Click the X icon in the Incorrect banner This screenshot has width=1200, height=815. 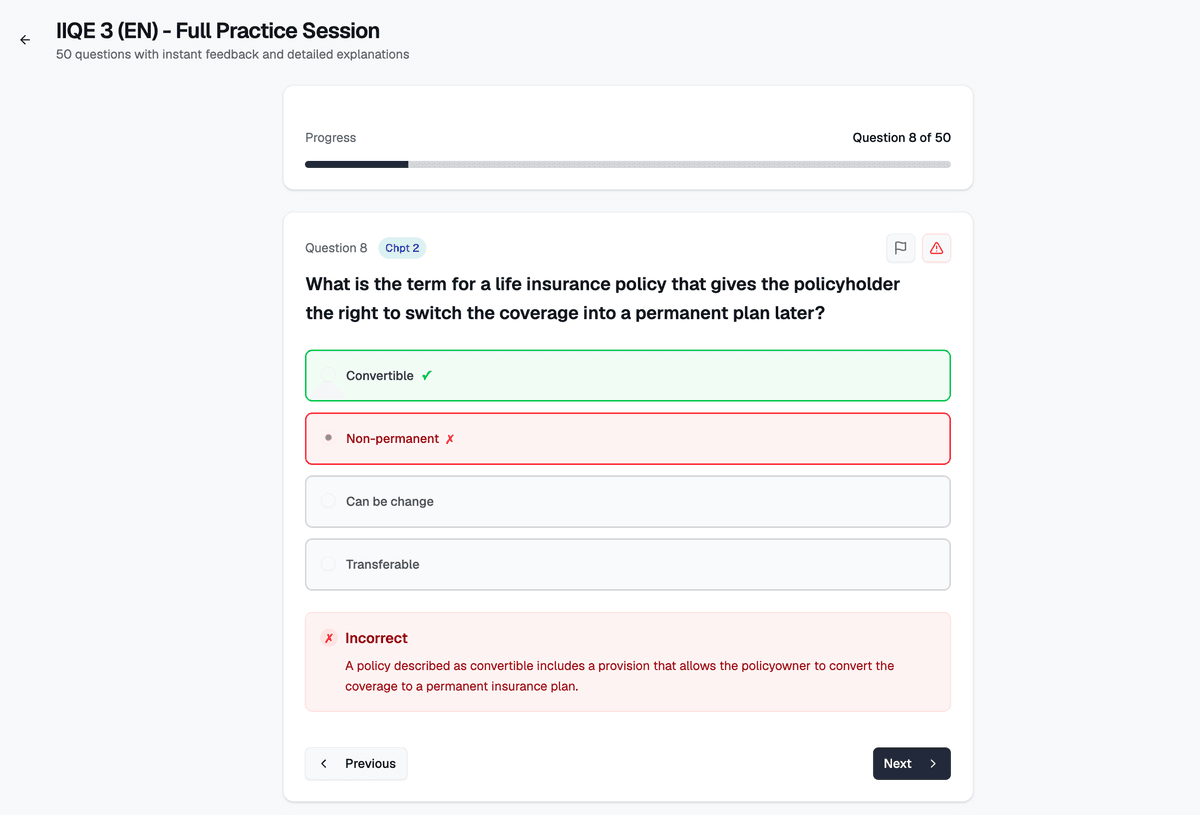click(x=328, y=637)
